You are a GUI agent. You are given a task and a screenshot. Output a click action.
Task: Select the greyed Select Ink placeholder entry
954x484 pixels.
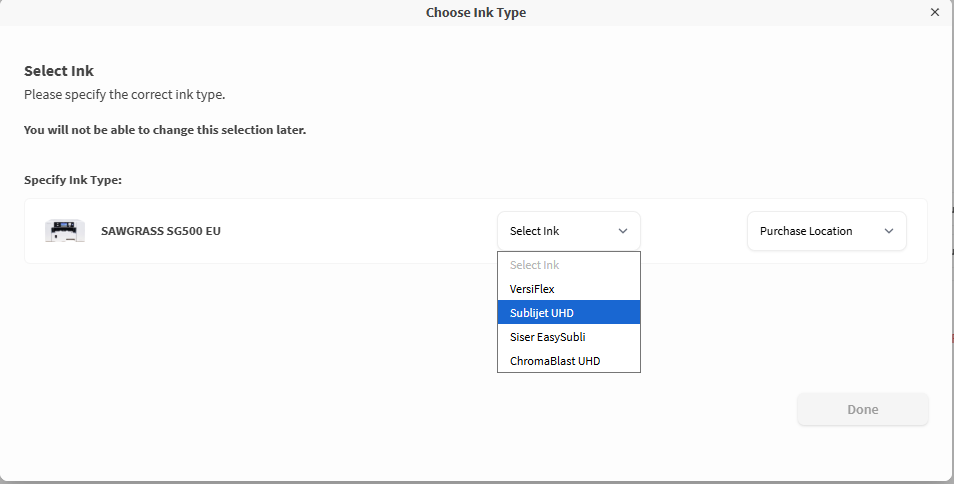point(569,265)
